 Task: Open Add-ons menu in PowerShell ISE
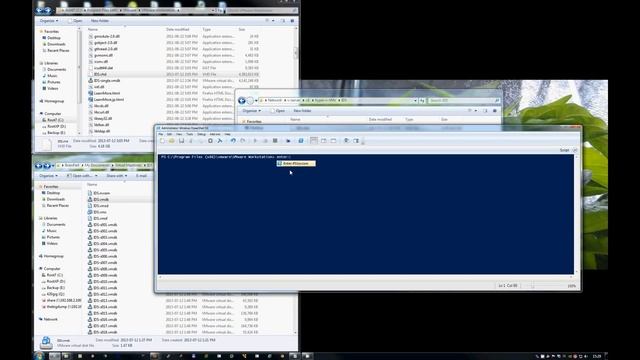tap(215, 134)
